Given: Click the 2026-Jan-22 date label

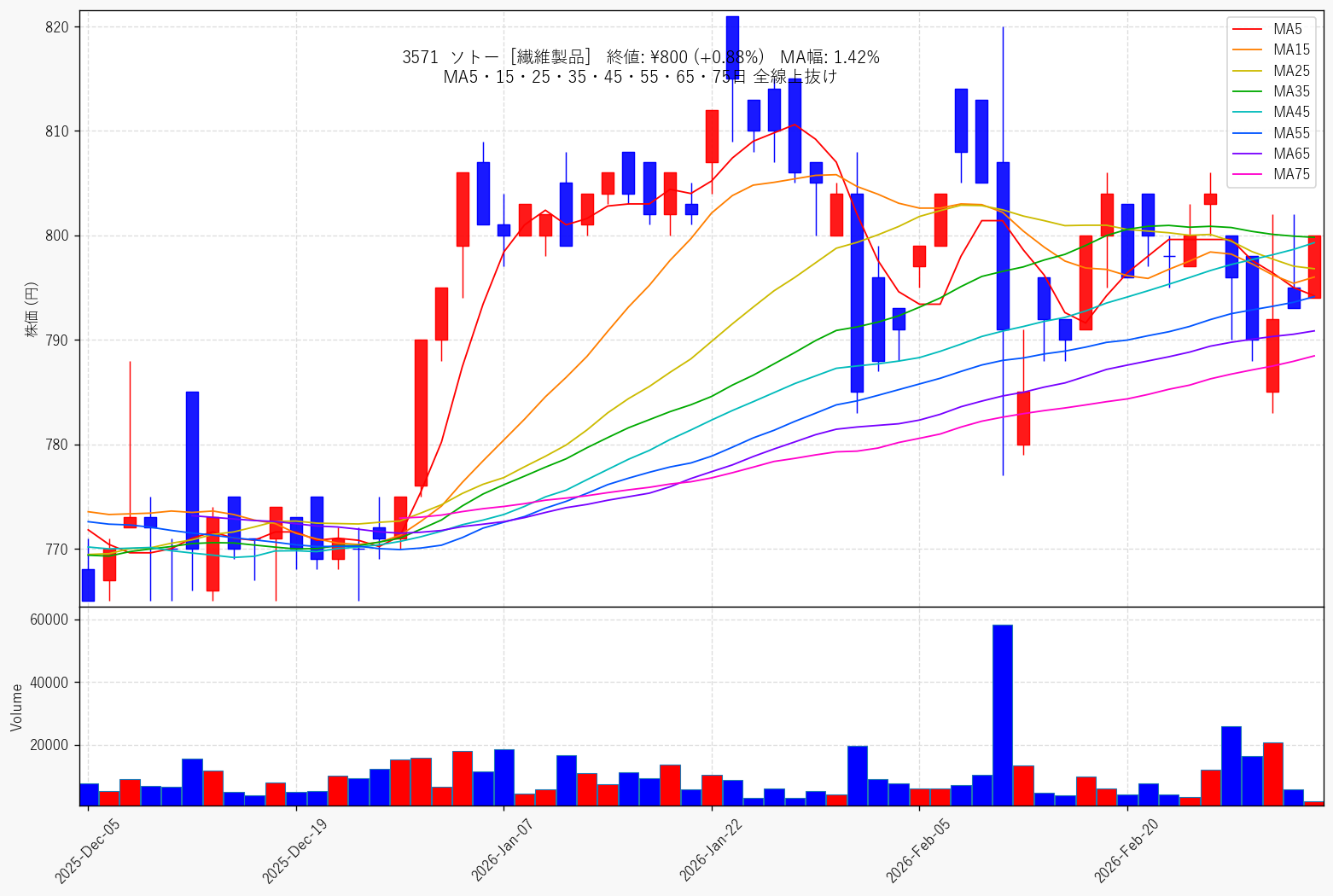Looking at the screenshot, I should click(712, 850).
